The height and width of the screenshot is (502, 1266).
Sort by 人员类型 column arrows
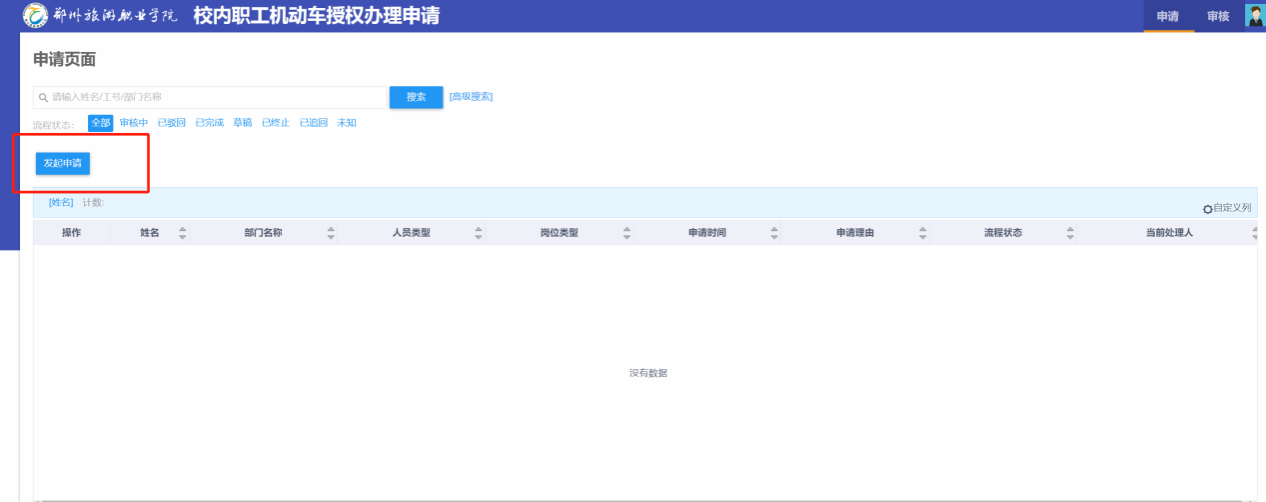tap(478, 233)
